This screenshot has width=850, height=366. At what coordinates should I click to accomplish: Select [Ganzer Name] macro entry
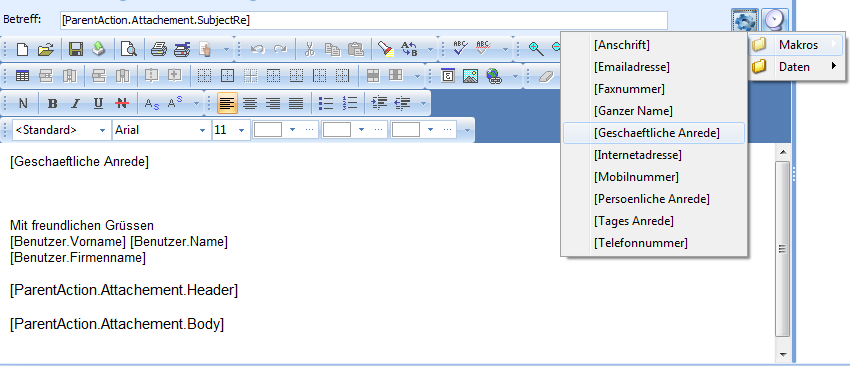(654, 111)
